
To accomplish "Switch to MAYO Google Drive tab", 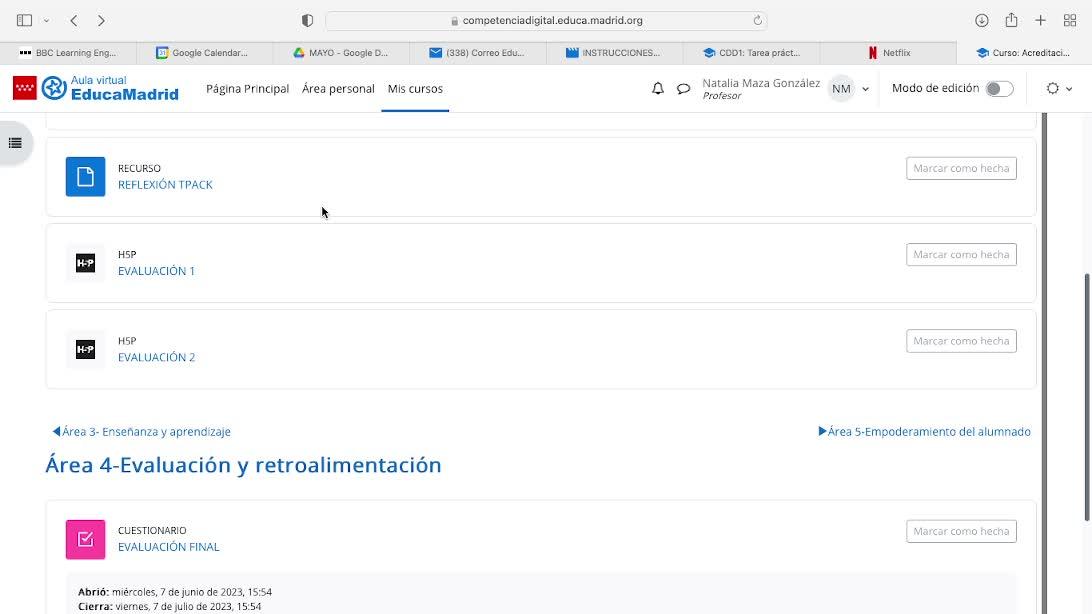I will tap(341, 53).
